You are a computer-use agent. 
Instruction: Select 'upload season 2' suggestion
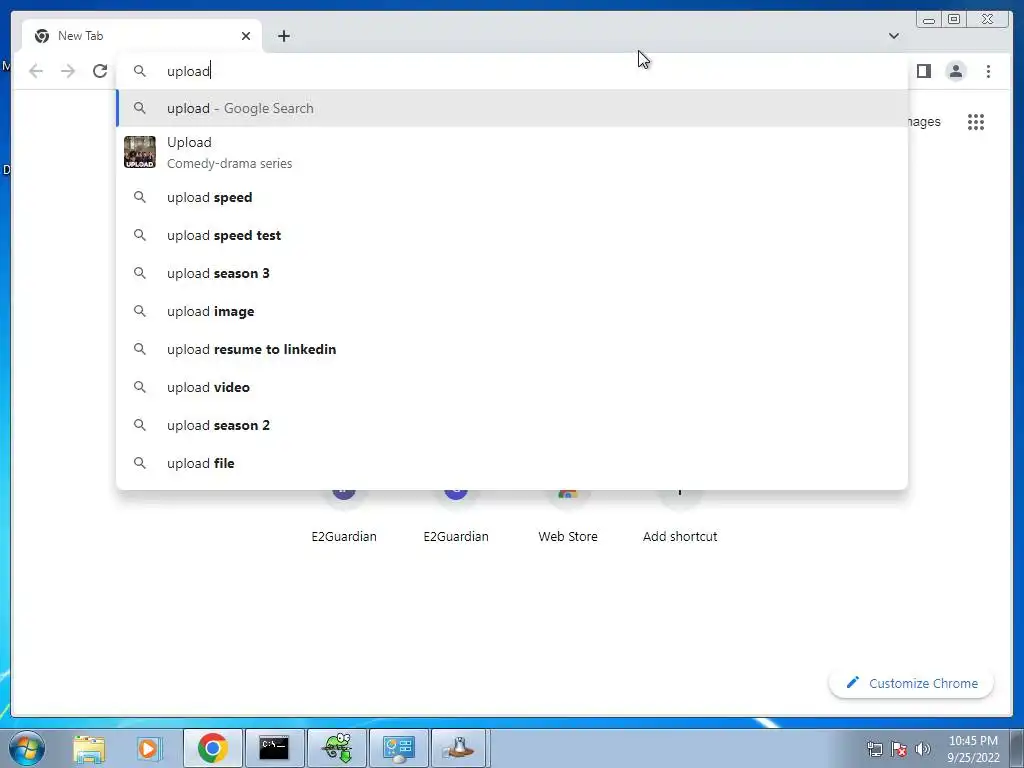click(513, 425)
